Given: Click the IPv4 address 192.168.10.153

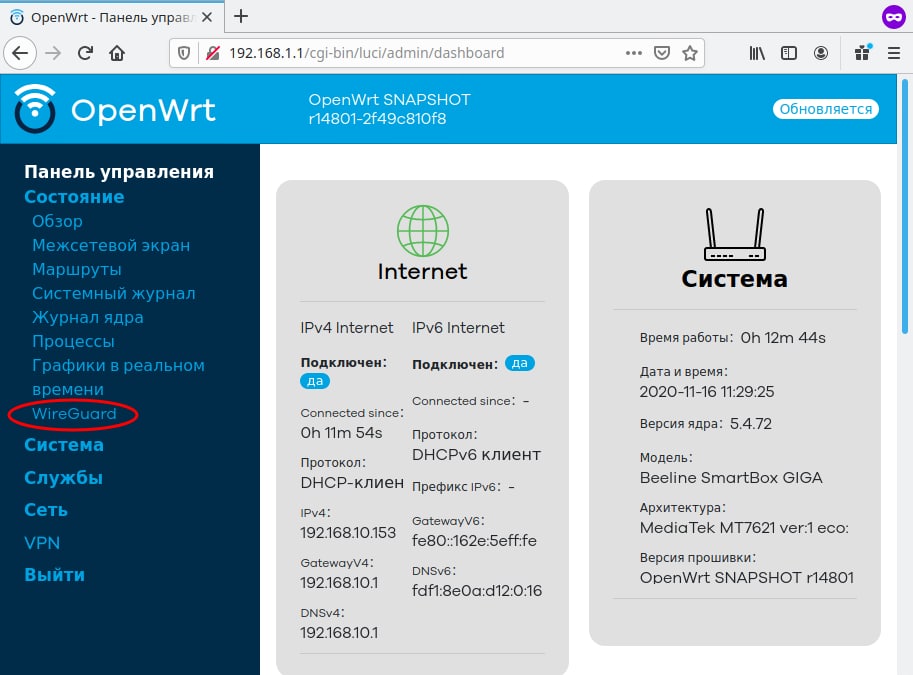Looking at the screenshot, I should click(x=348, y=532).
